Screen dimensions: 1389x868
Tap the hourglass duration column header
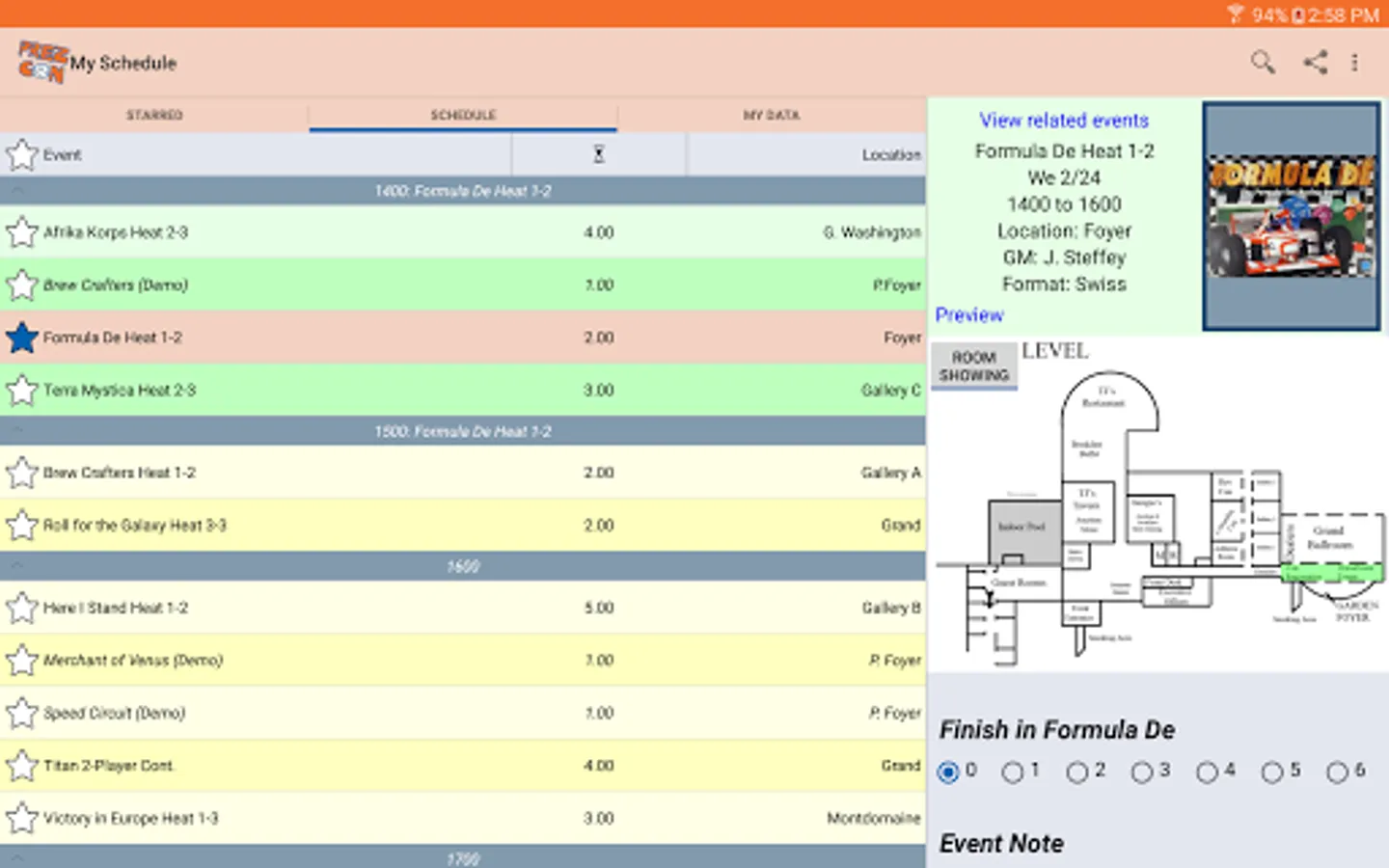(x=598, y=154)
